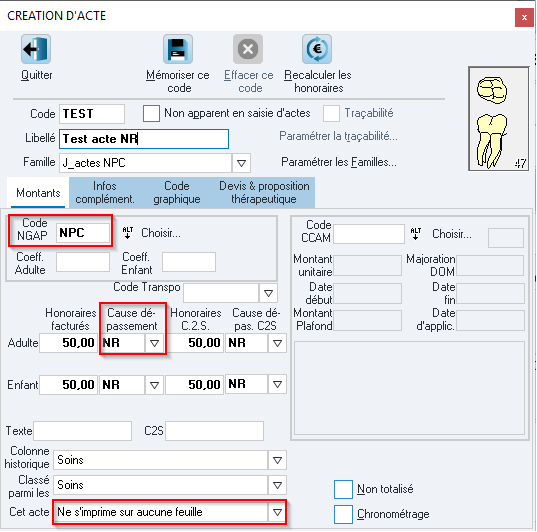This screenshot has width=537, height=532.
Task: Click the large empty CCAM description box
Action: coord(410,388)
